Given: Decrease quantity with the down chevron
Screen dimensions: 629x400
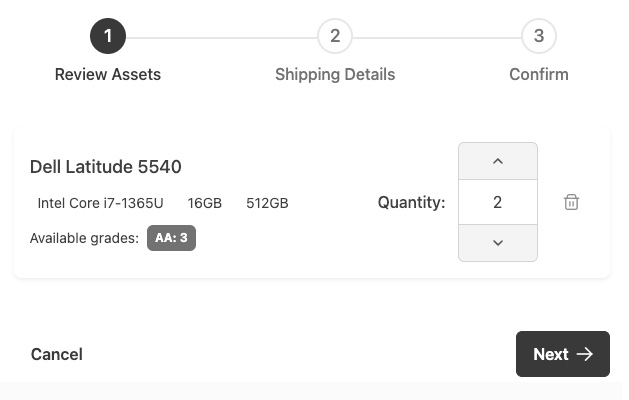Looking at the screenshot, I should 498,243.
